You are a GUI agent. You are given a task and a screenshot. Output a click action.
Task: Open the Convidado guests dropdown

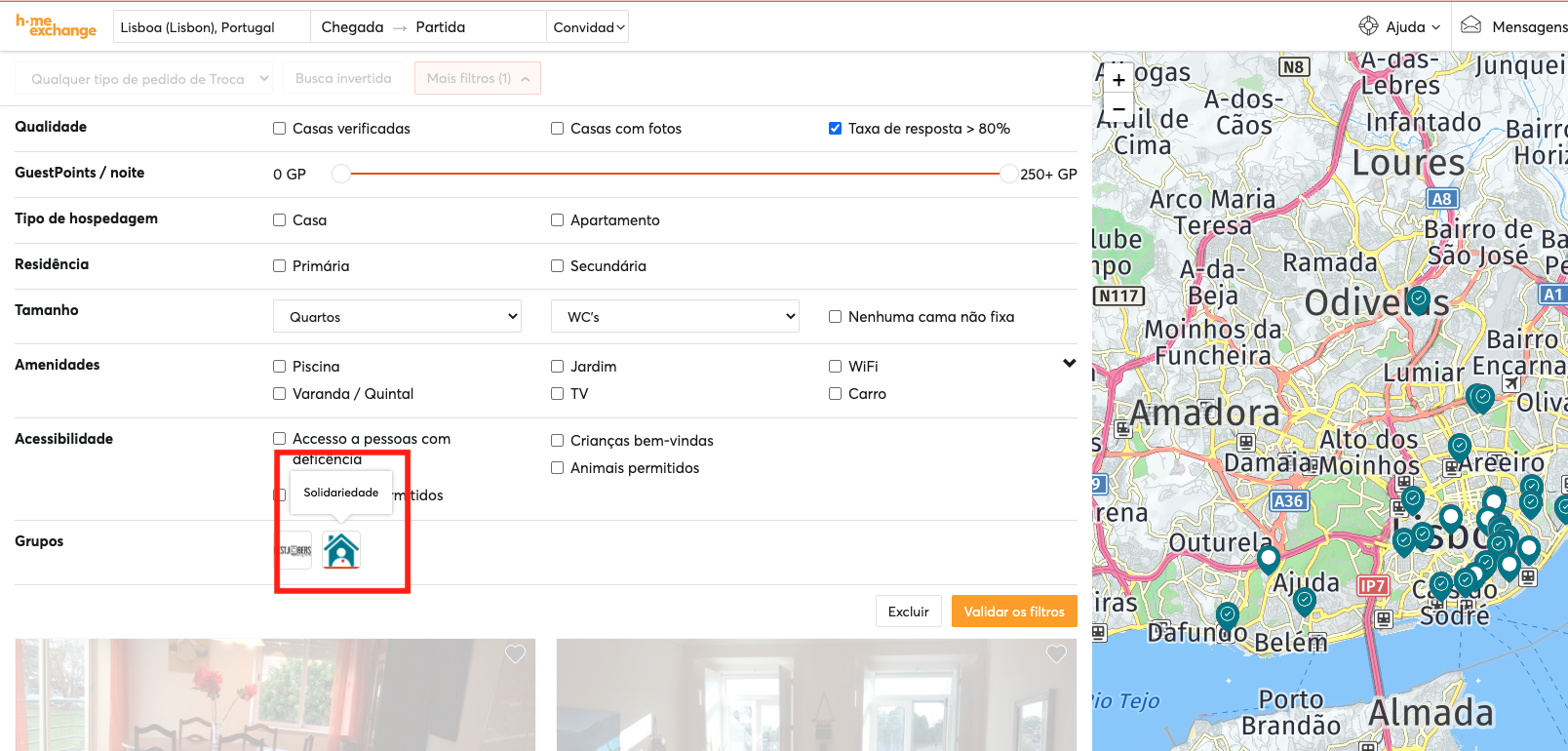[588, 26]
